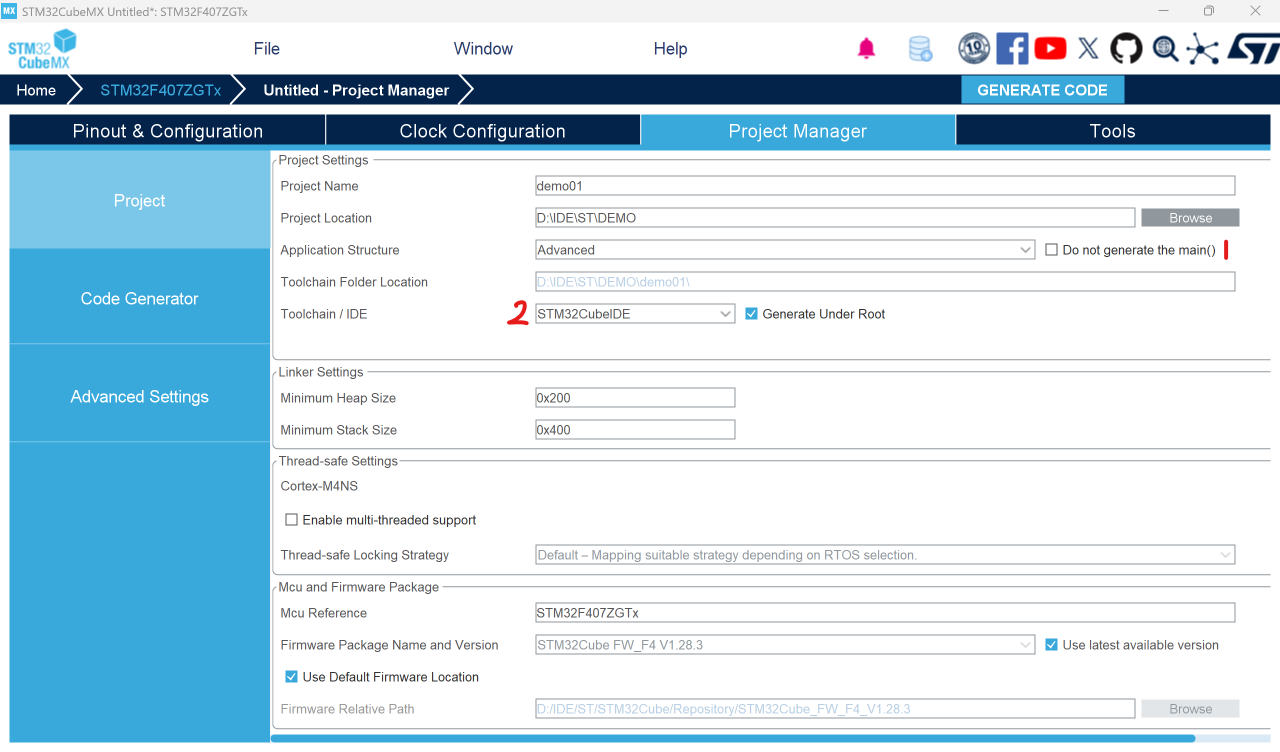Open the Facebook icon link
Screen dimensions: 1280x752
coord(1012,48)
